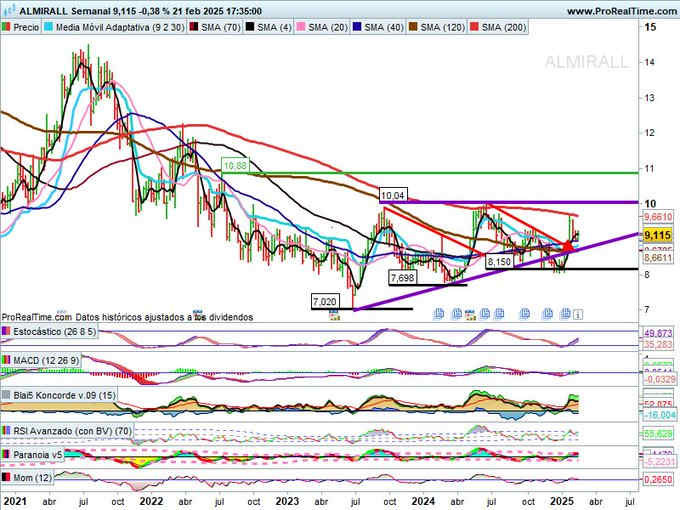680x510 pixels.
Task: Click the red SMA (200) color swatch
Action: pos(474,27)
